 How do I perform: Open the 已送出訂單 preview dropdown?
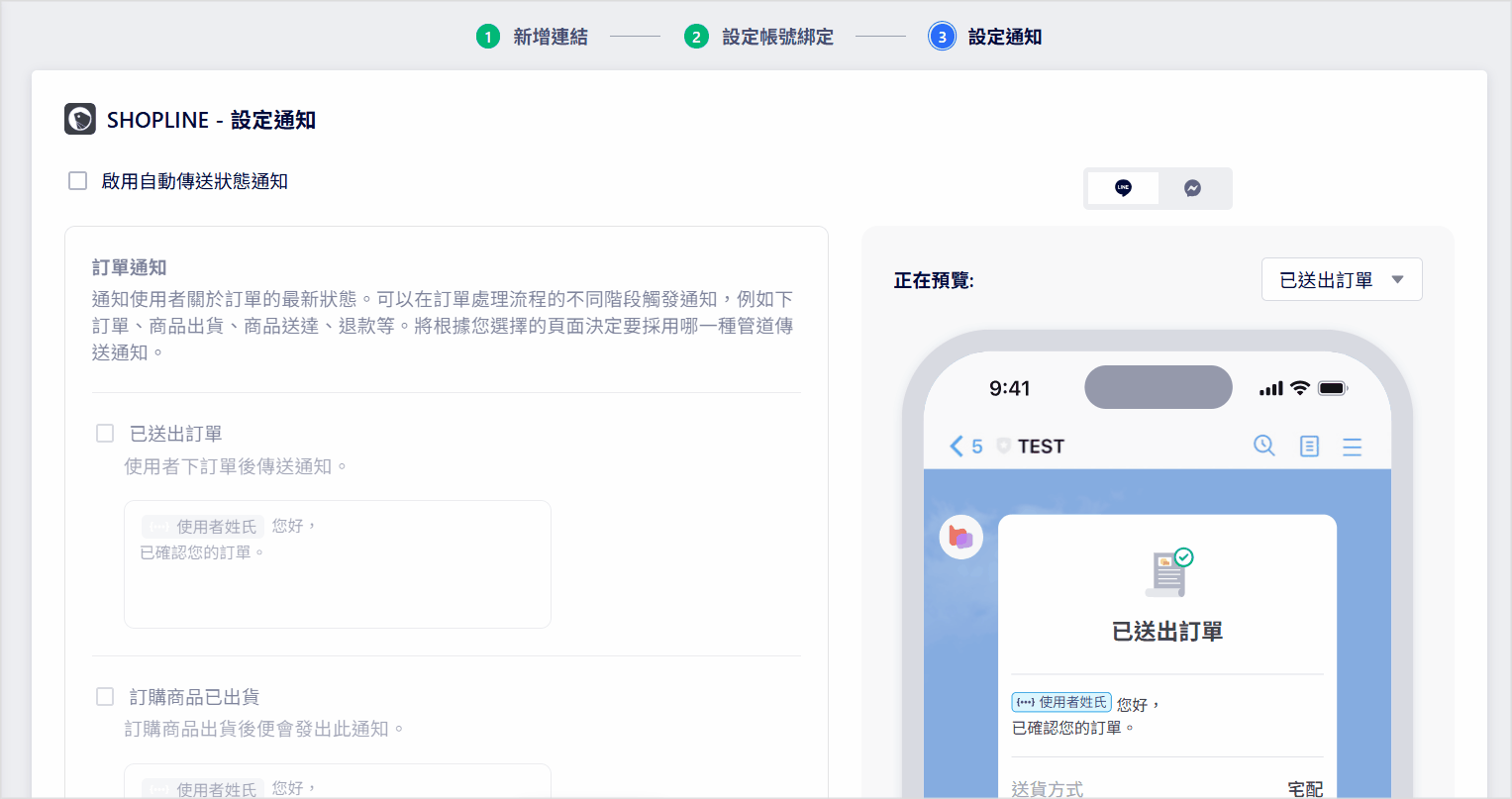click(x=1342, y=279)
